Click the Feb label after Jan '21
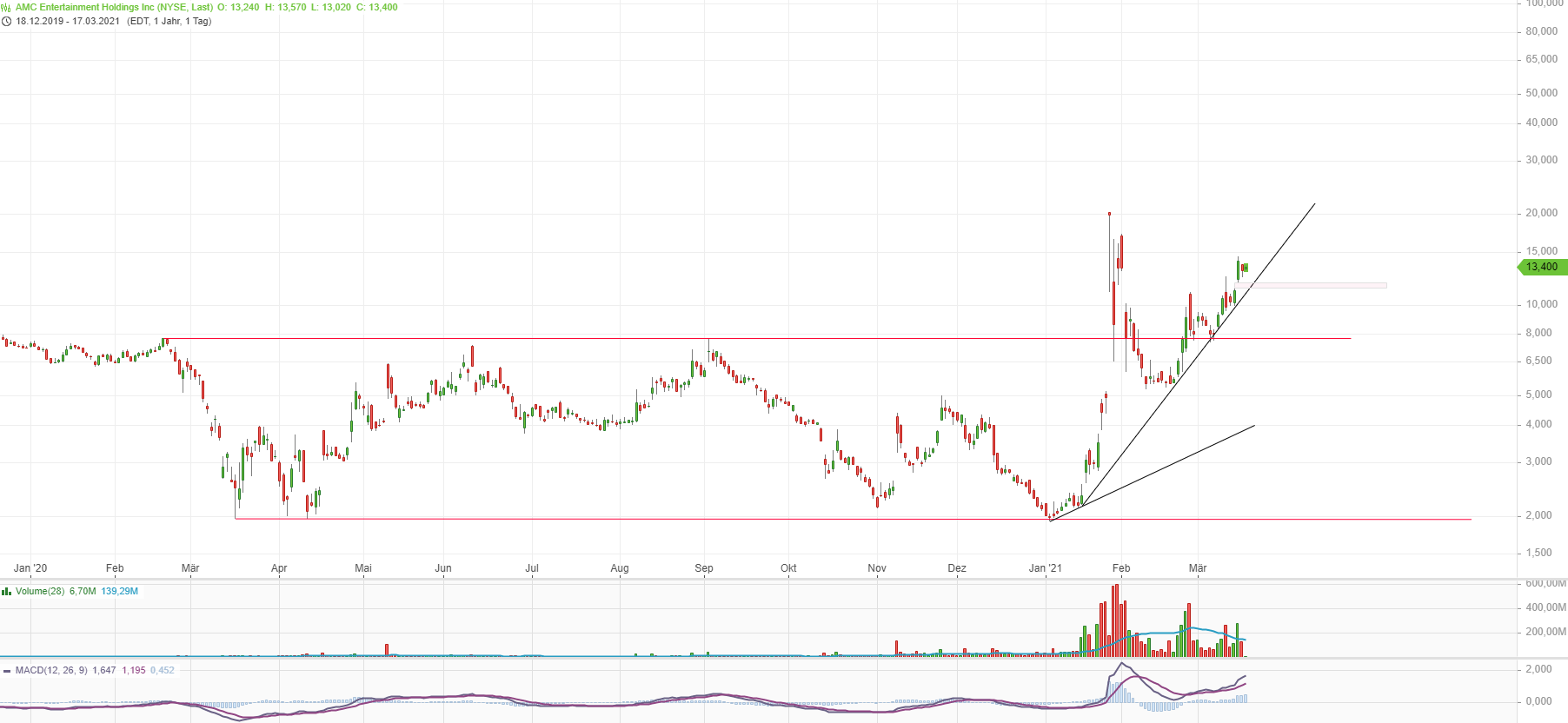The width and height of the screenshot is (1568, 723). (1121, 568)
